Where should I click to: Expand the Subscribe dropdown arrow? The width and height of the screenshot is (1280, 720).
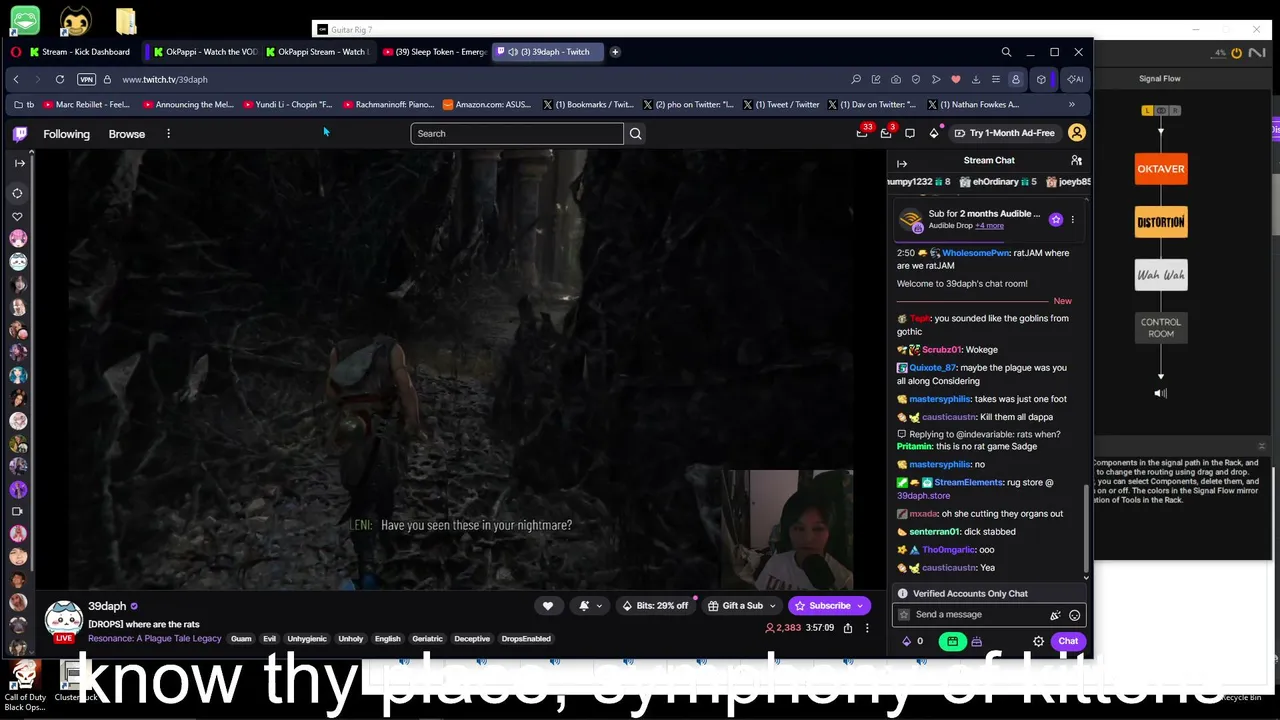[x=859, y=605]
